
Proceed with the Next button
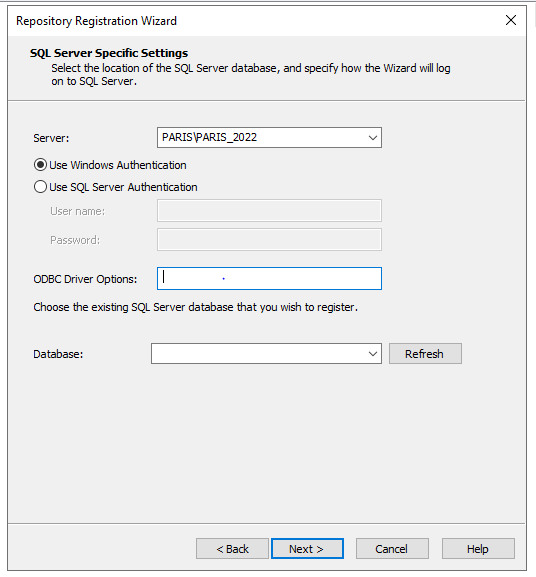point(307,549)
